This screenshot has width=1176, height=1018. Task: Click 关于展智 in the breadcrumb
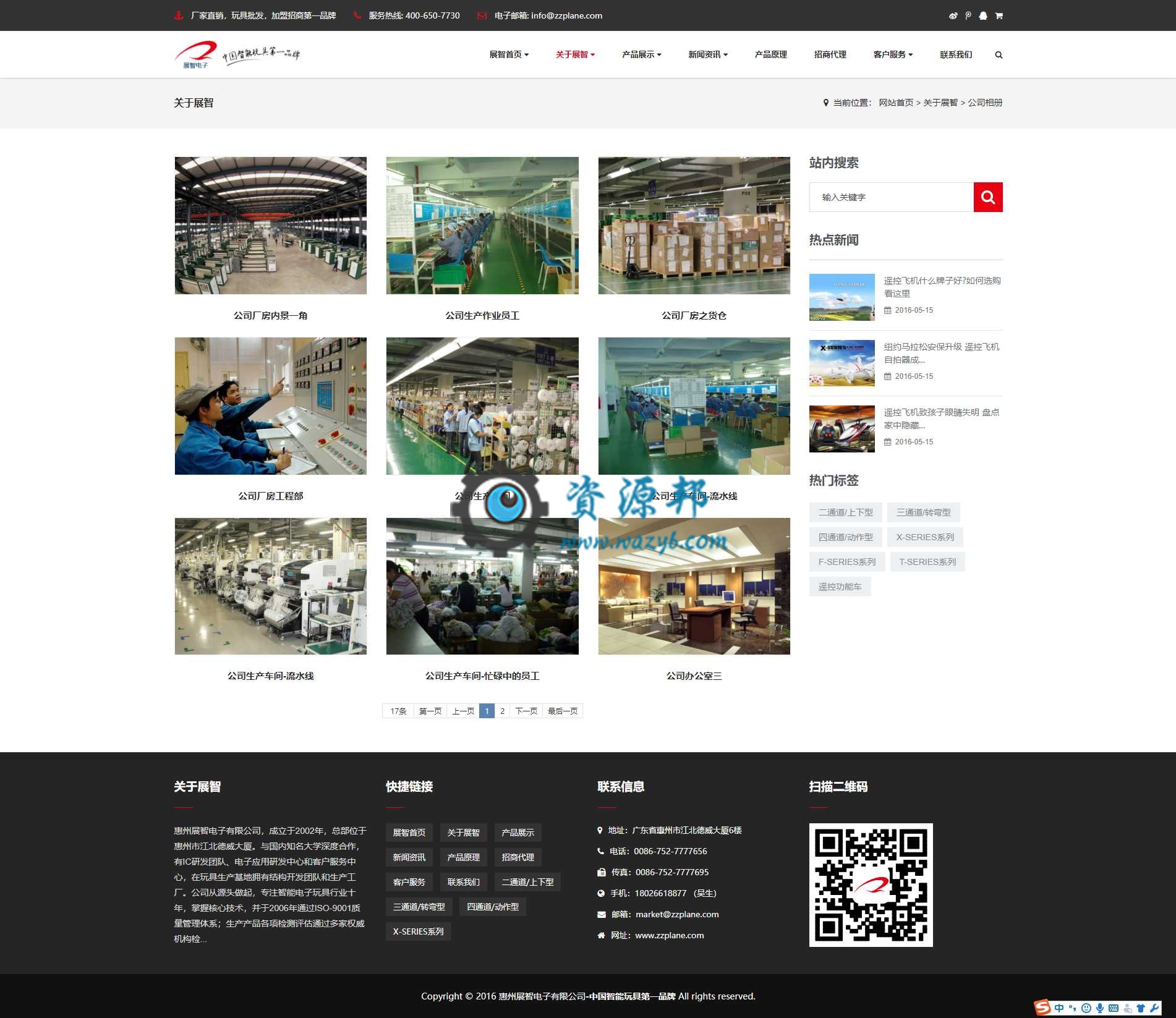click(x=940, y=103)
